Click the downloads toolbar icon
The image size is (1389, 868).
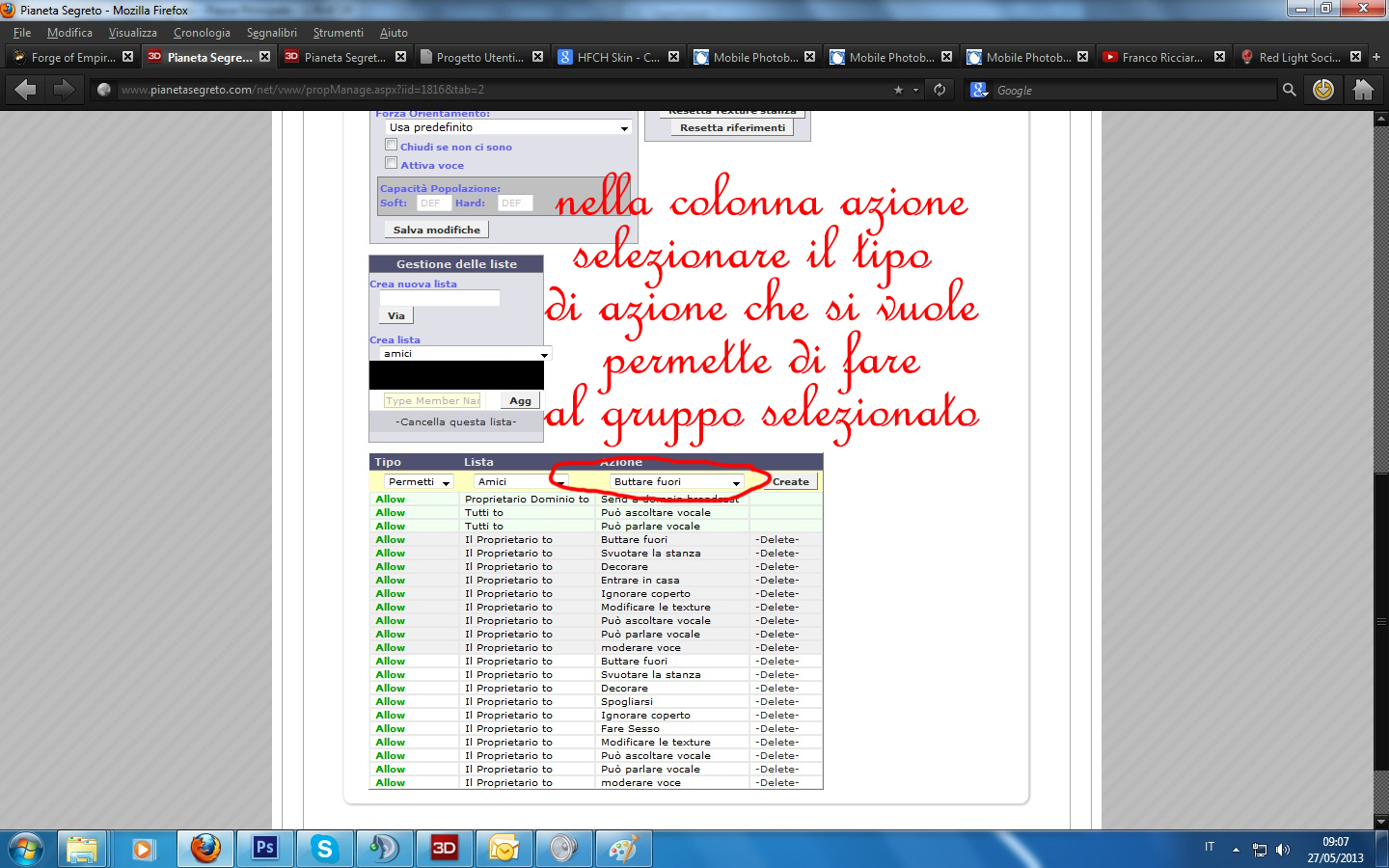pyautogui.click(x=1323, y=90)
